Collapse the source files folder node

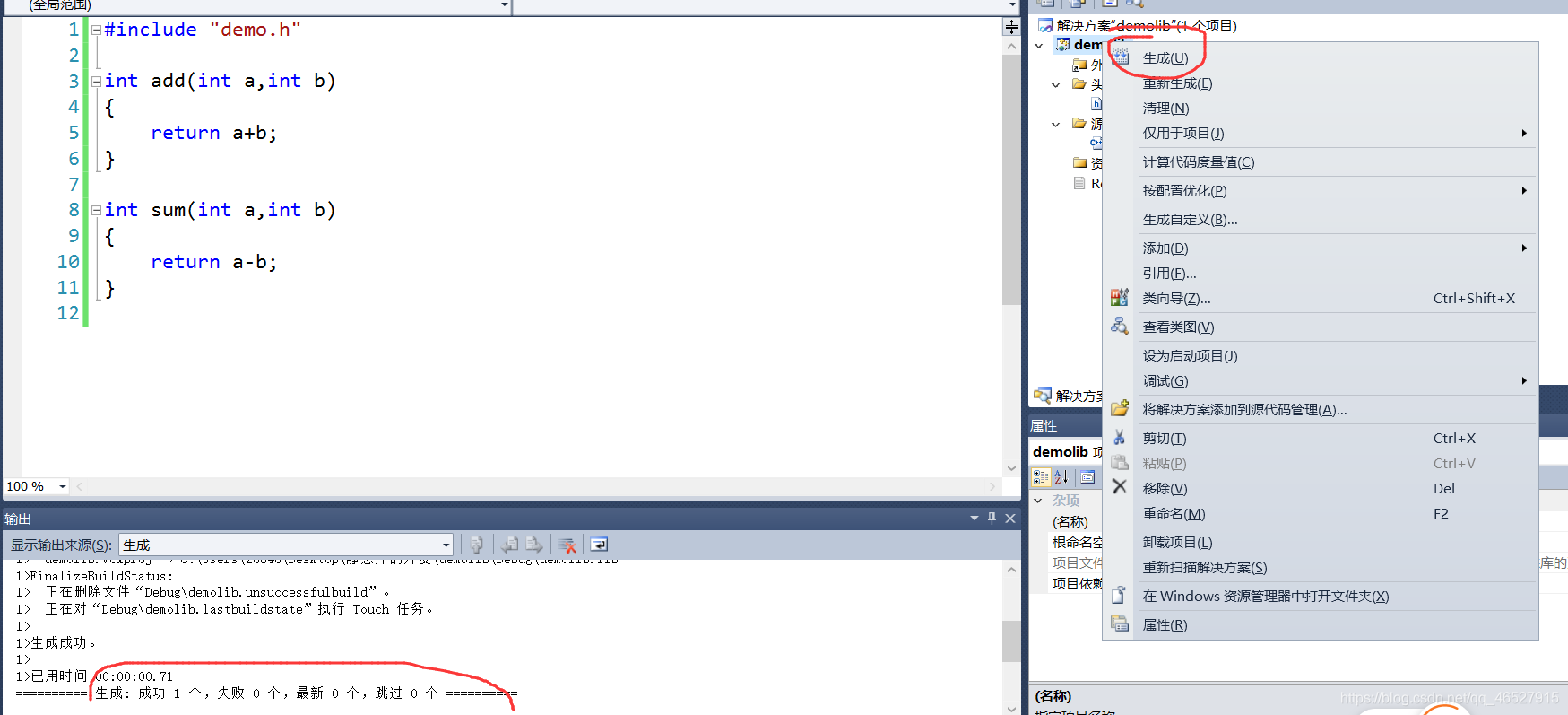pyautogui.click(x=1056, y=124)
